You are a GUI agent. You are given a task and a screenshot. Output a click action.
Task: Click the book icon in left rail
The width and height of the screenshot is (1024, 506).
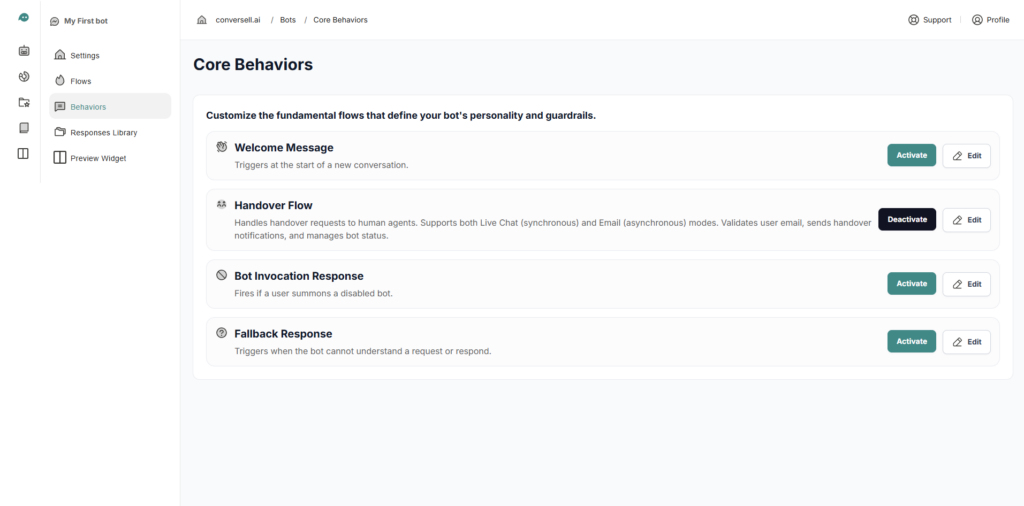pos(24,128)
